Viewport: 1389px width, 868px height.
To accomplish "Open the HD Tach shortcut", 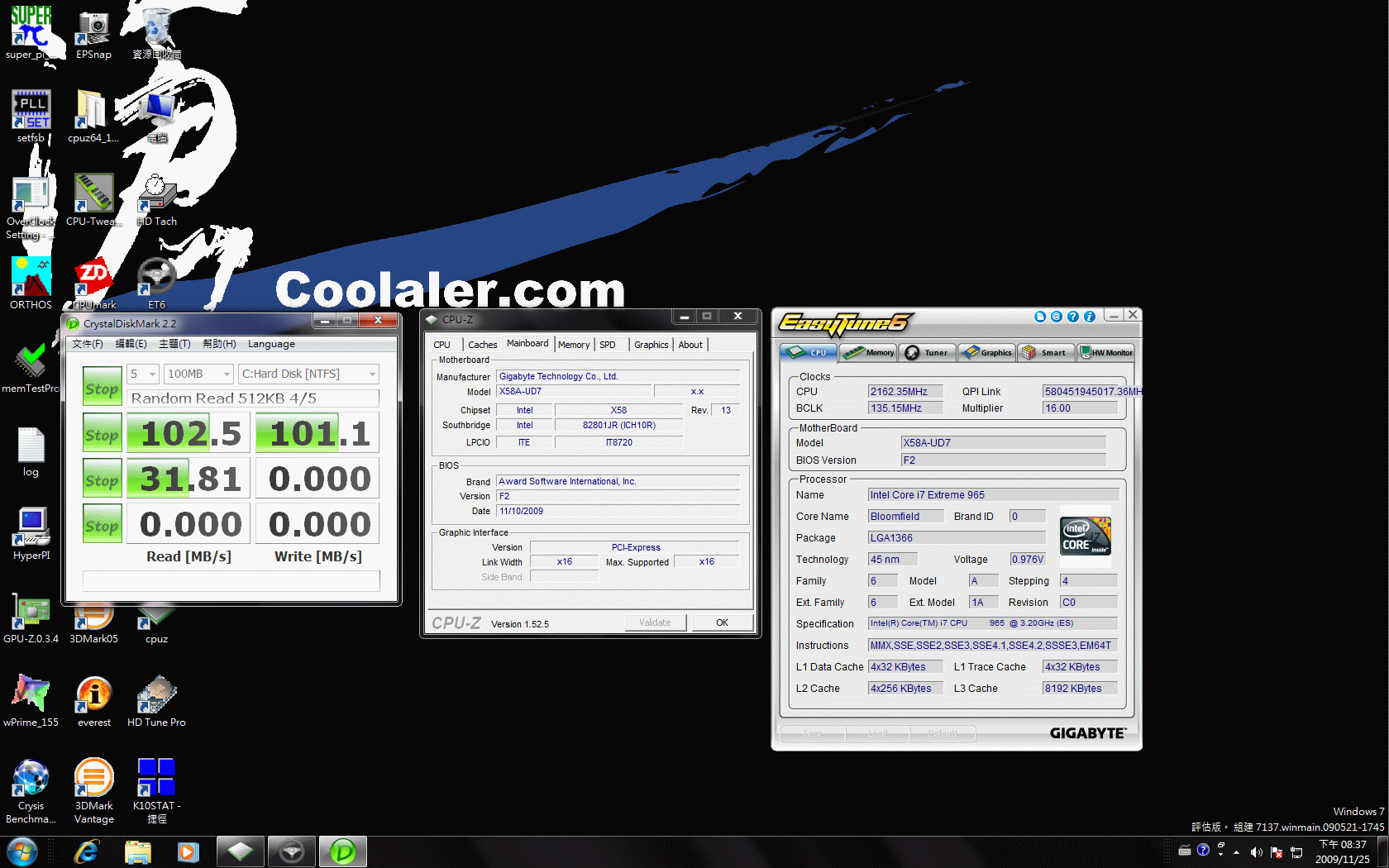I will 157,200.
